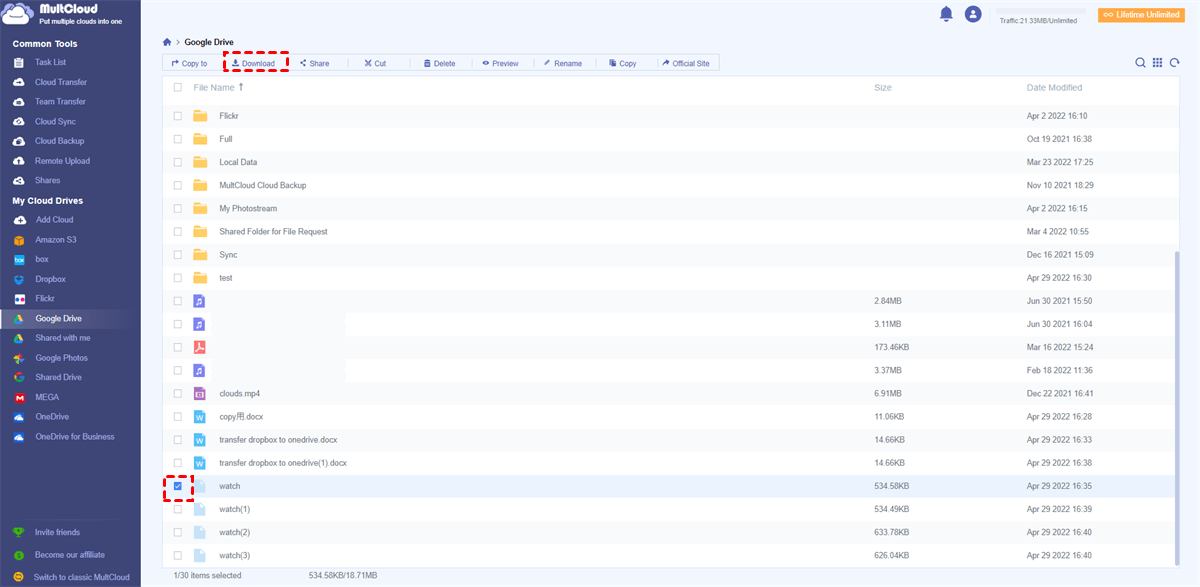Switch to the grid view icon

tap(1157, 62)
